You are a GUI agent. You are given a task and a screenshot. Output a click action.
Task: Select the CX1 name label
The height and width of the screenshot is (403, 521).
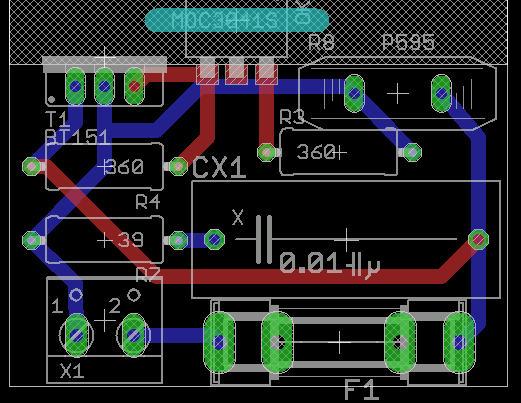[219, 168]
